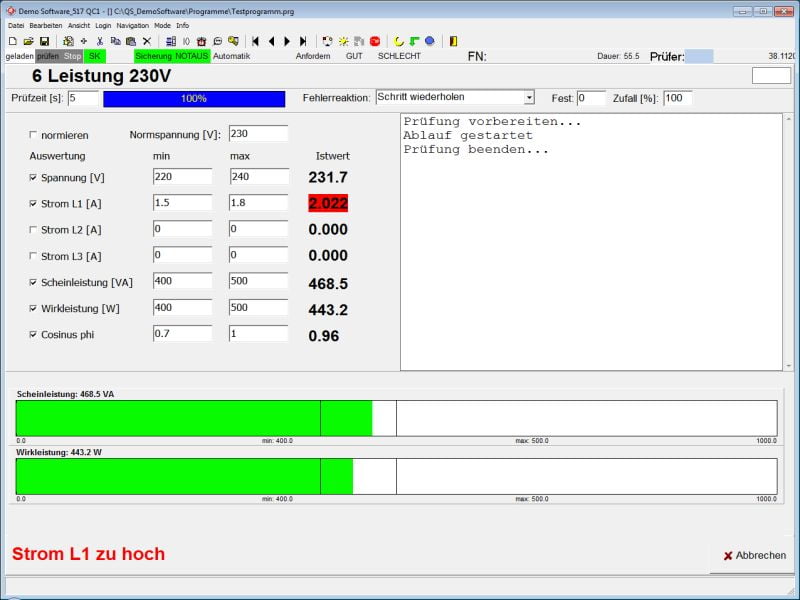Click the Prüfer name field
Viewport: 800px width, 600px height.
coord(698,57)
